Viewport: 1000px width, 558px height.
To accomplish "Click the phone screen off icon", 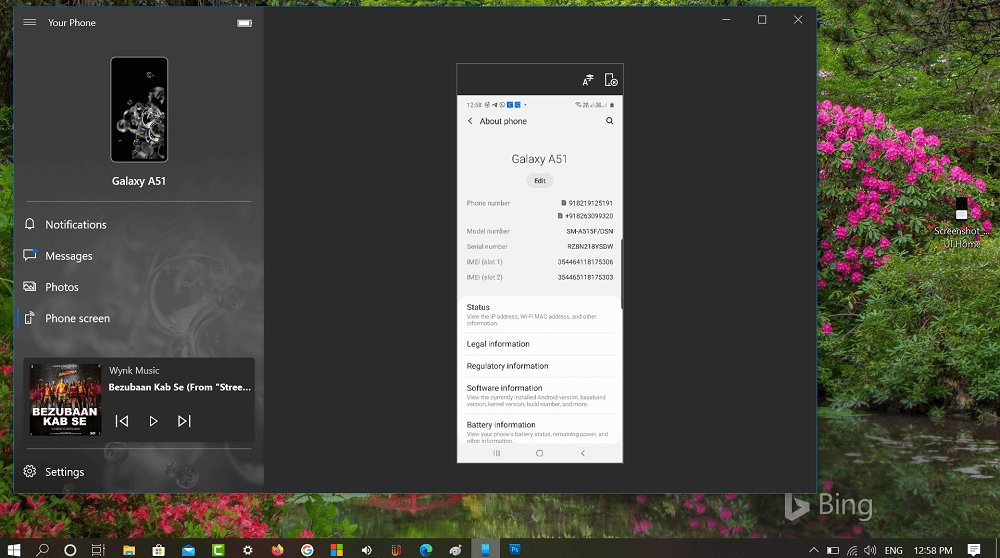I will [611, 80].
